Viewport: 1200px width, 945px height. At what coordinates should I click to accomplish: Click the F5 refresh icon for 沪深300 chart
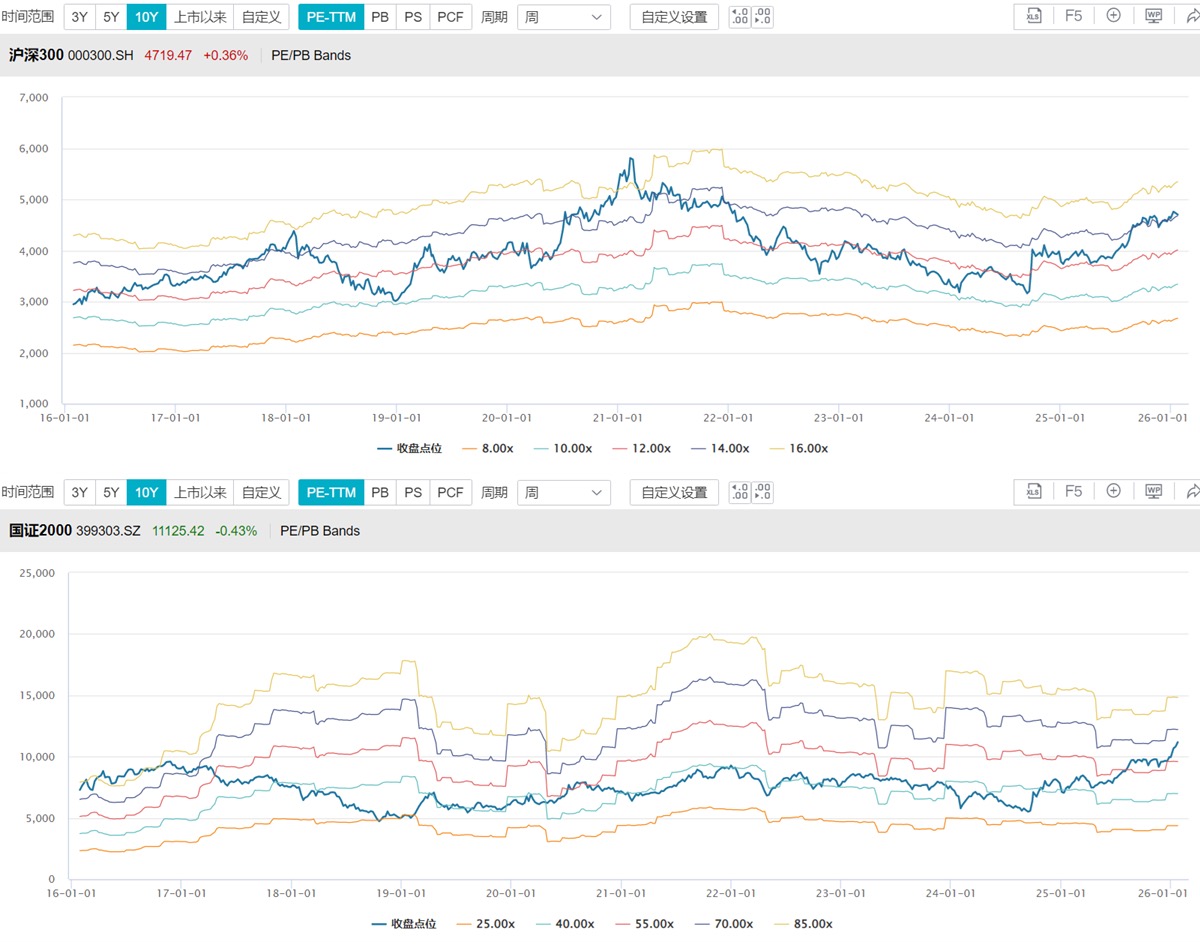coord(1073,17)
